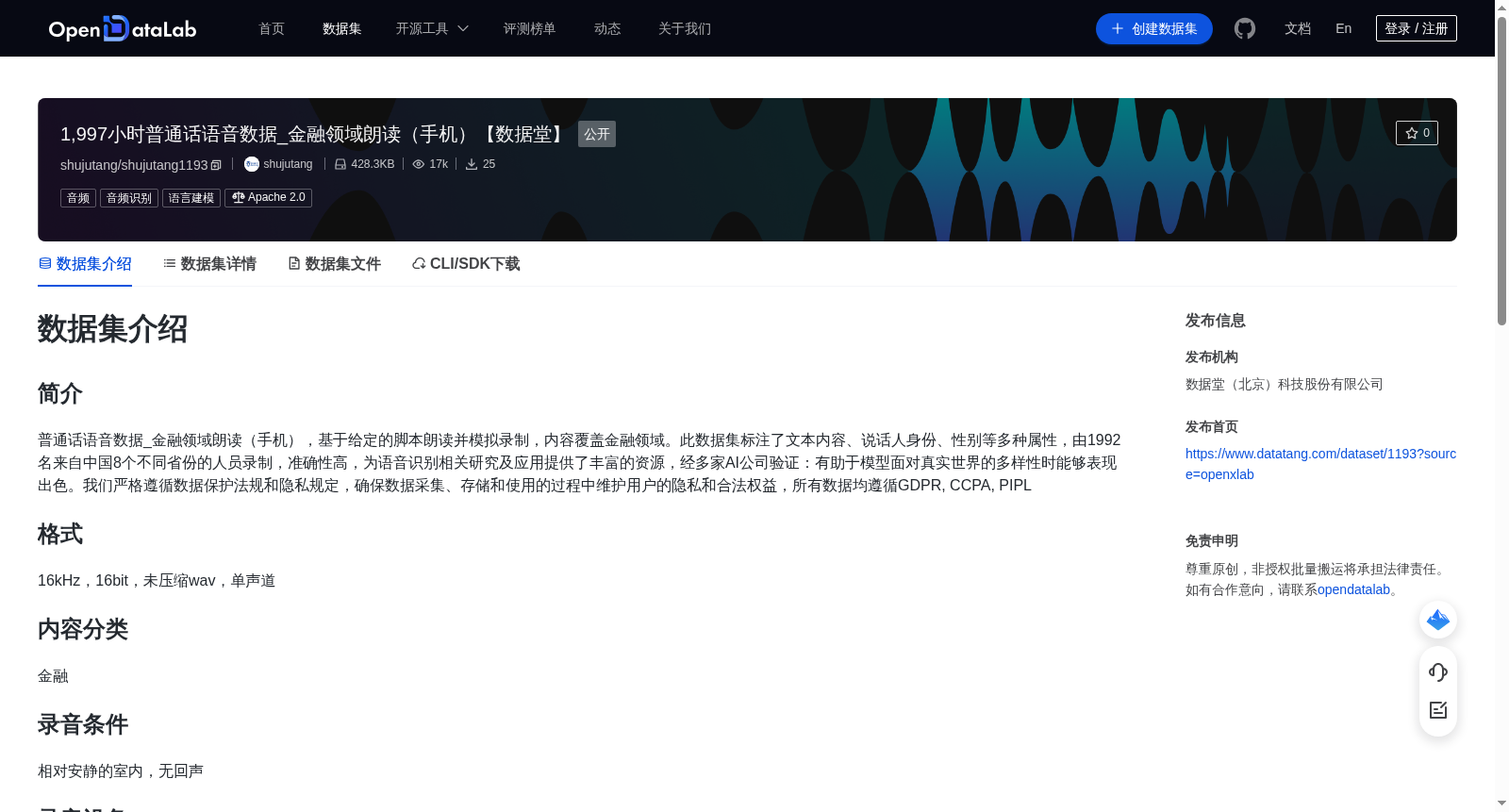Click the 相对安静的室内，无回声 text
Screen dimensions: 1509x812
[121, 771]
